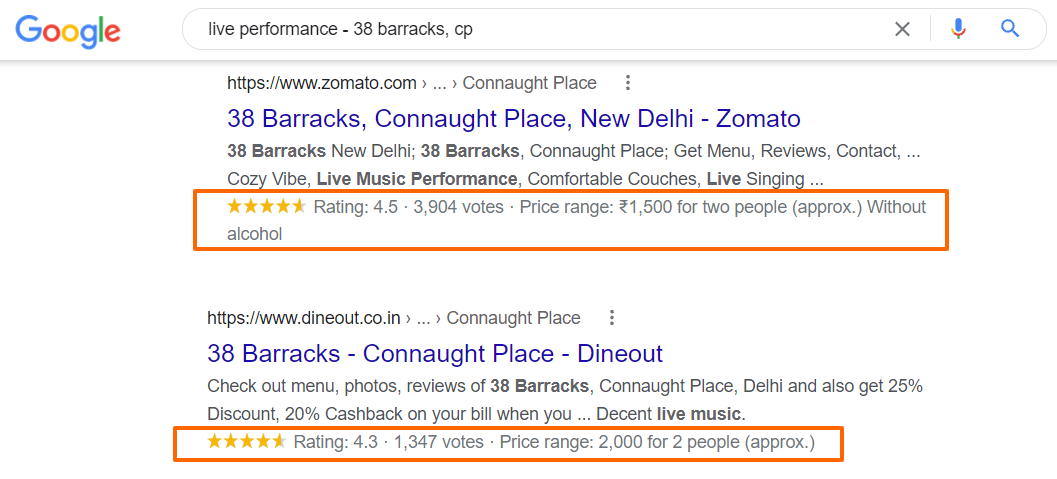1057x479 pixels.
Task: Open three-dot menu for Dineout result
Action: 611,317
